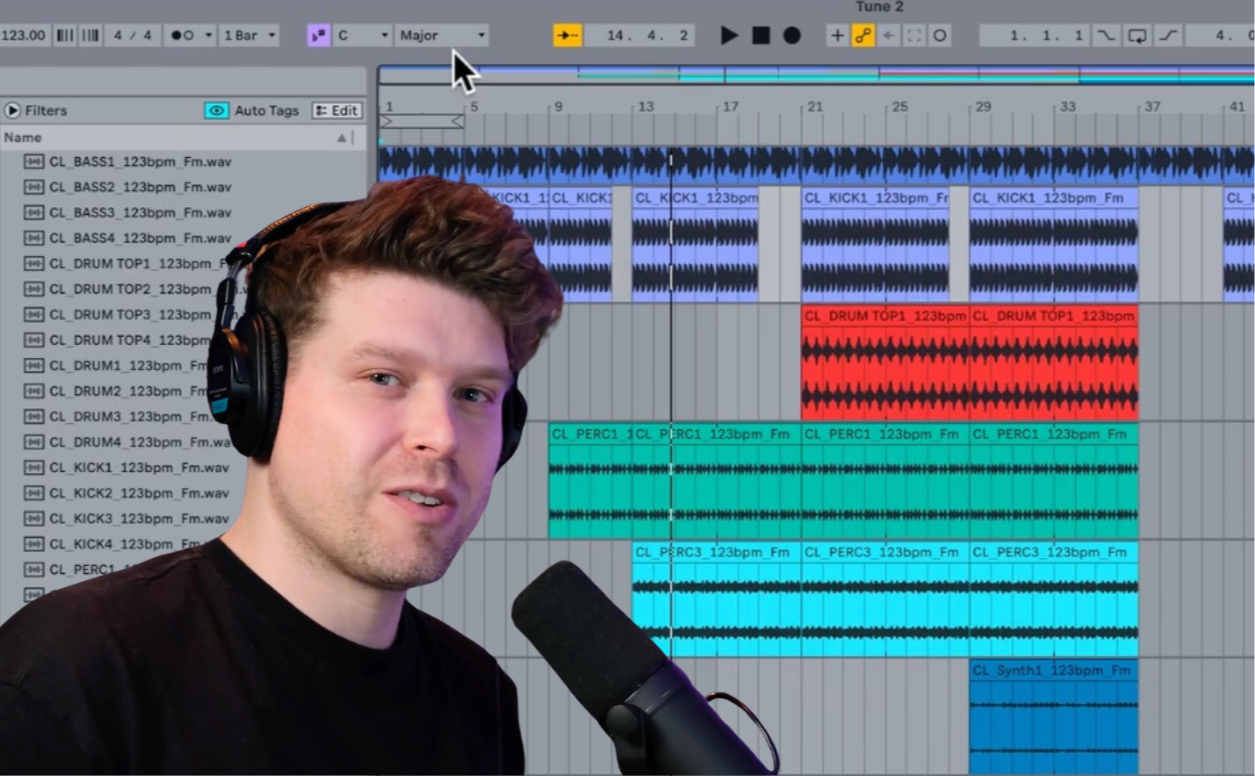Select the CL_KICK1 clip starting at bar 29
The width and height of the screenshot is (1255, 776).
click(1054, 244)
